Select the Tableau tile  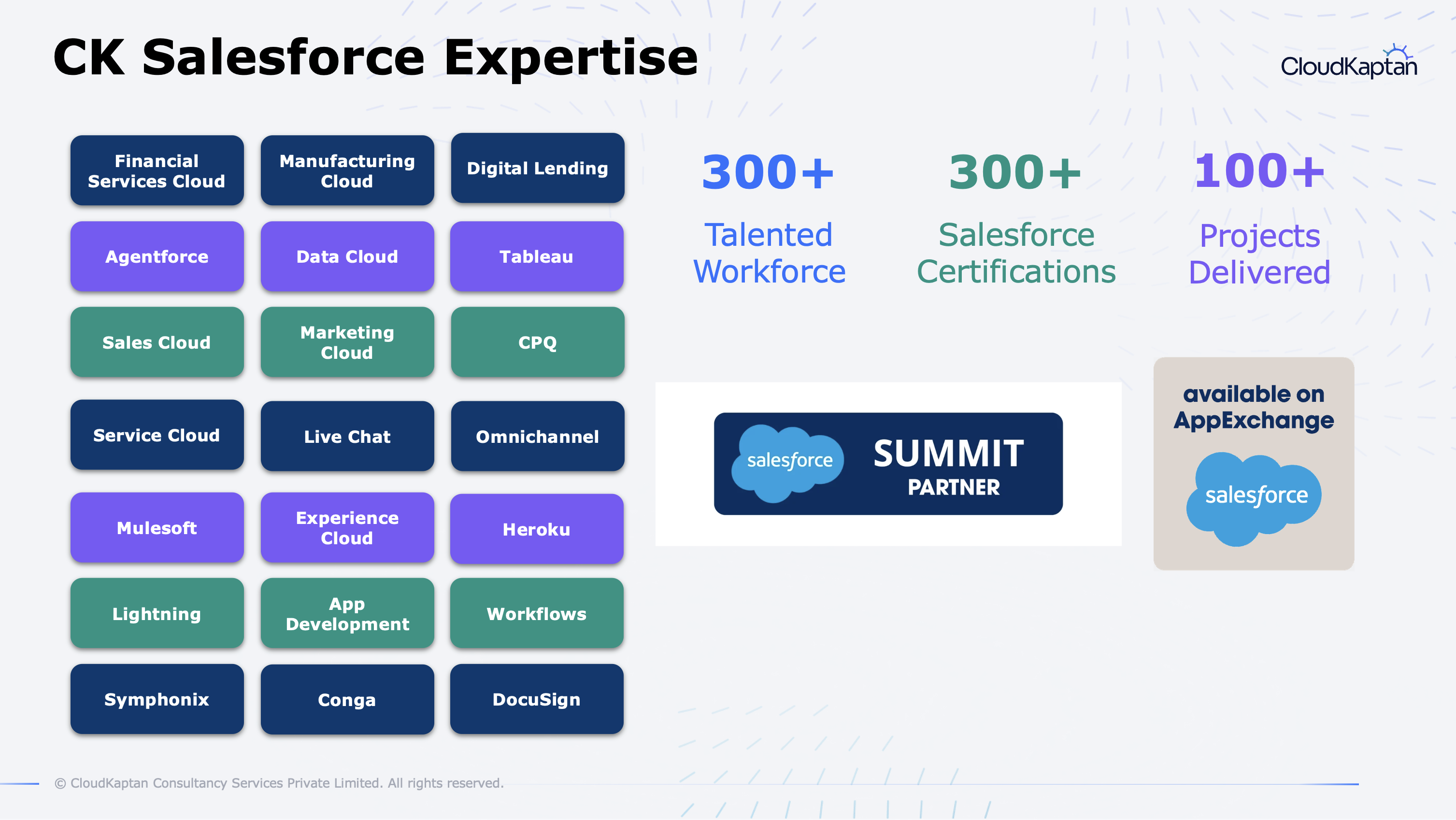[x=537, y=256]
